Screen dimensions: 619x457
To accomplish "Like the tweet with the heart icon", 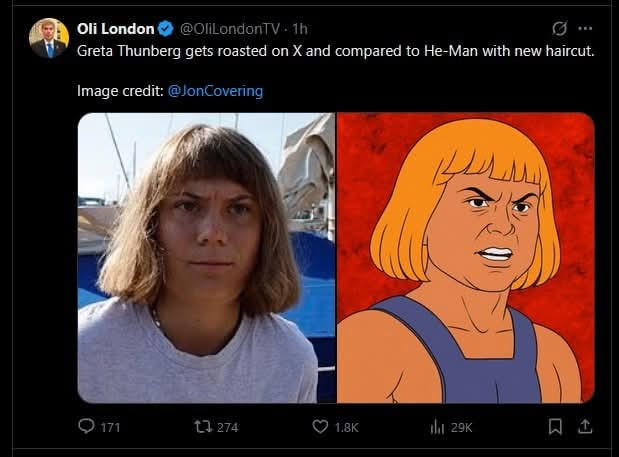I will coord(320,427).
